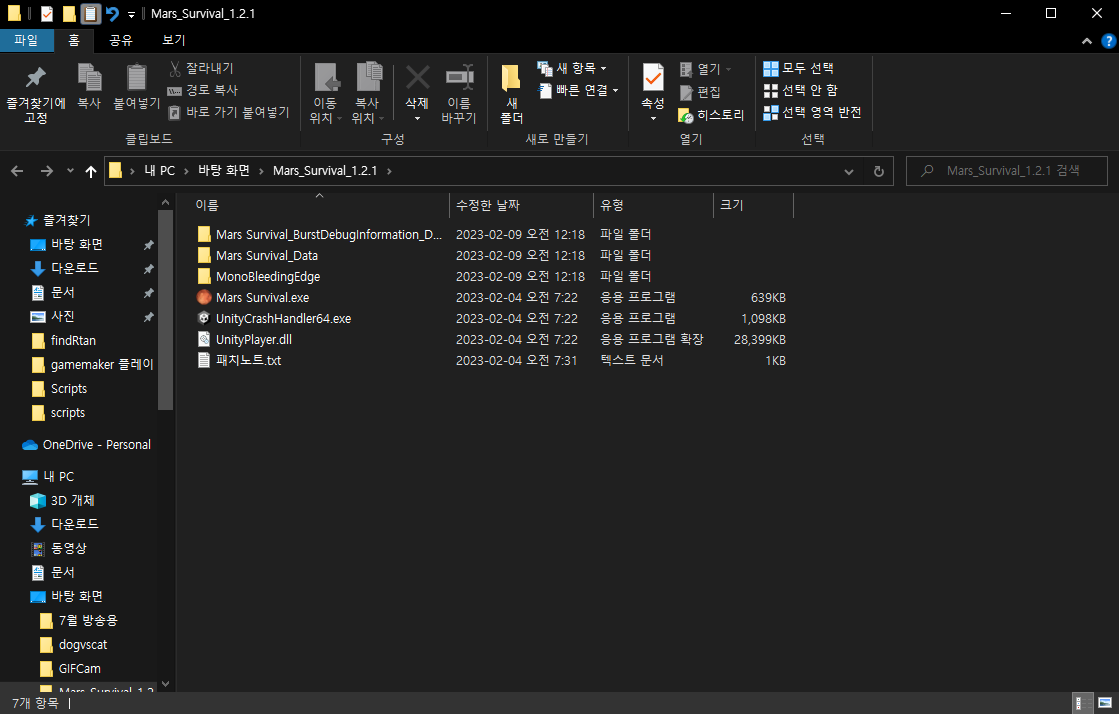Click 내 PC in address breadcrumb

coord(159,171)
